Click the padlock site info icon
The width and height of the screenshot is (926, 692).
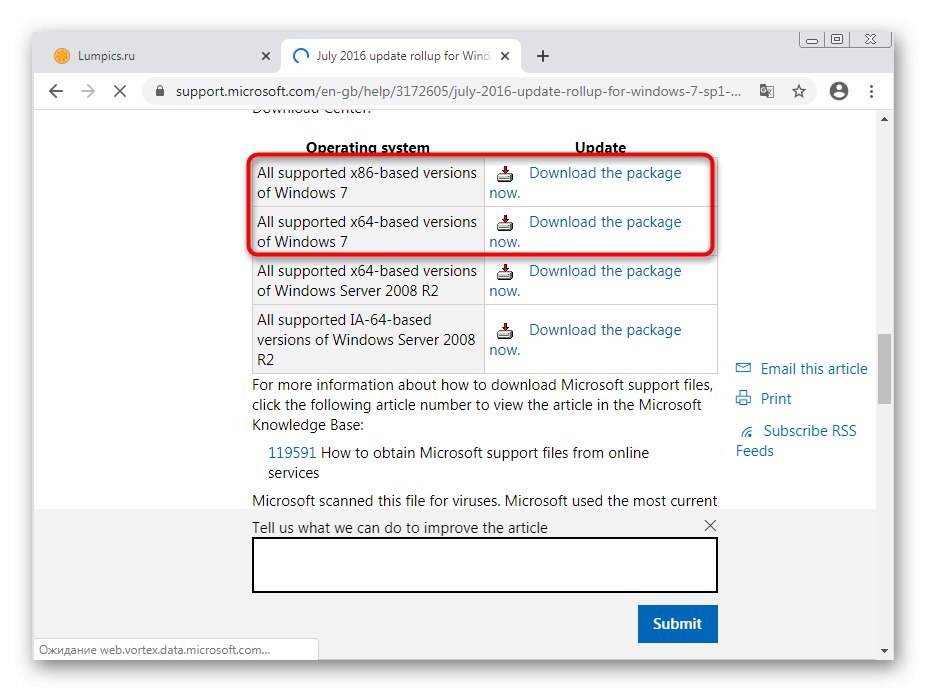(x=159, y=91)
